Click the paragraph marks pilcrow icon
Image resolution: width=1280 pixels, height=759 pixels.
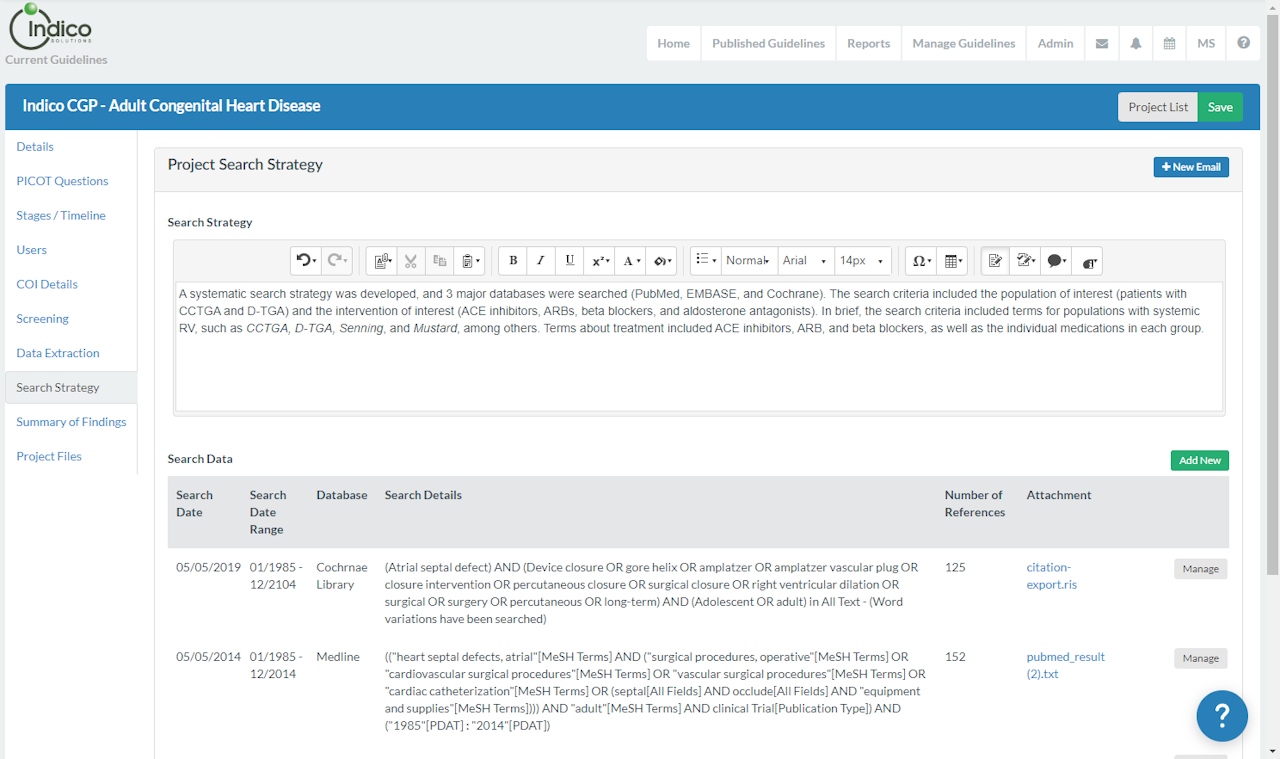pyautogui.click(x=1088, y=262)
